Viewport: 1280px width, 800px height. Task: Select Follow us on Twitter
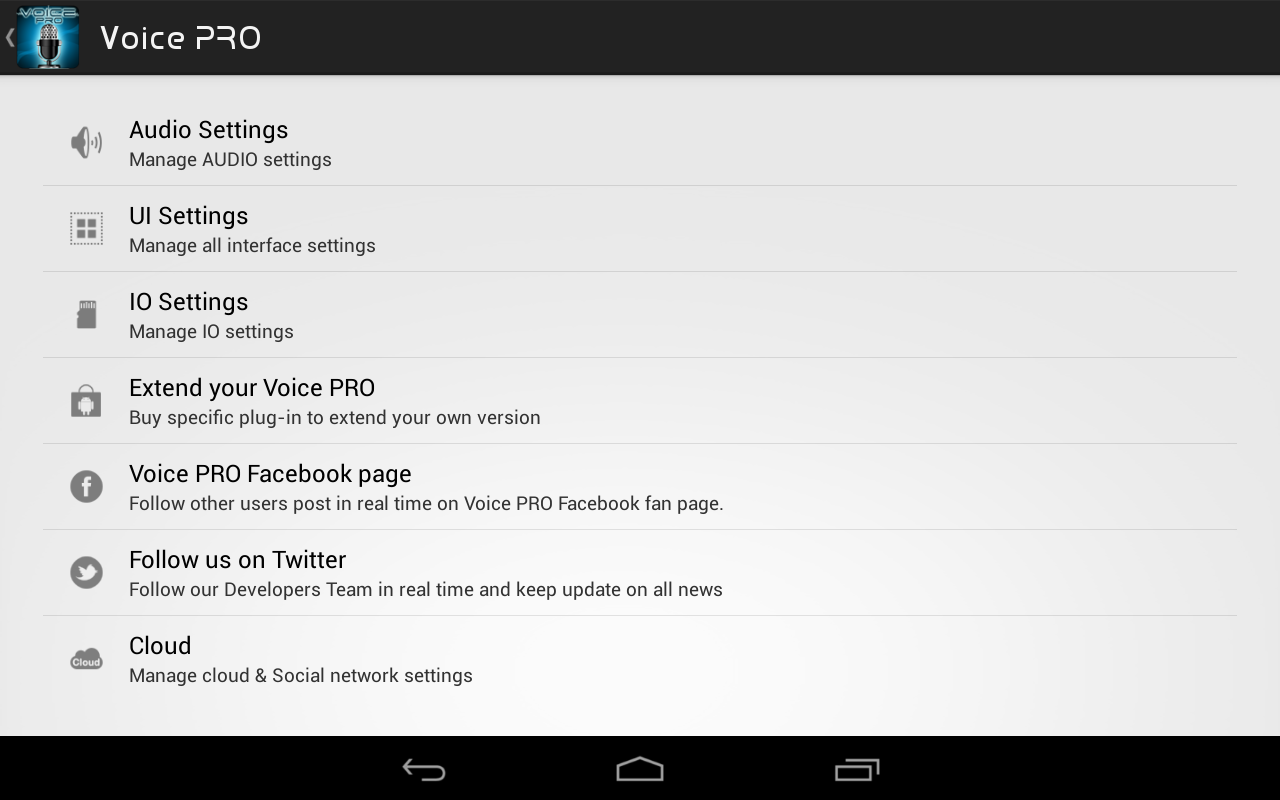[640, 573]
